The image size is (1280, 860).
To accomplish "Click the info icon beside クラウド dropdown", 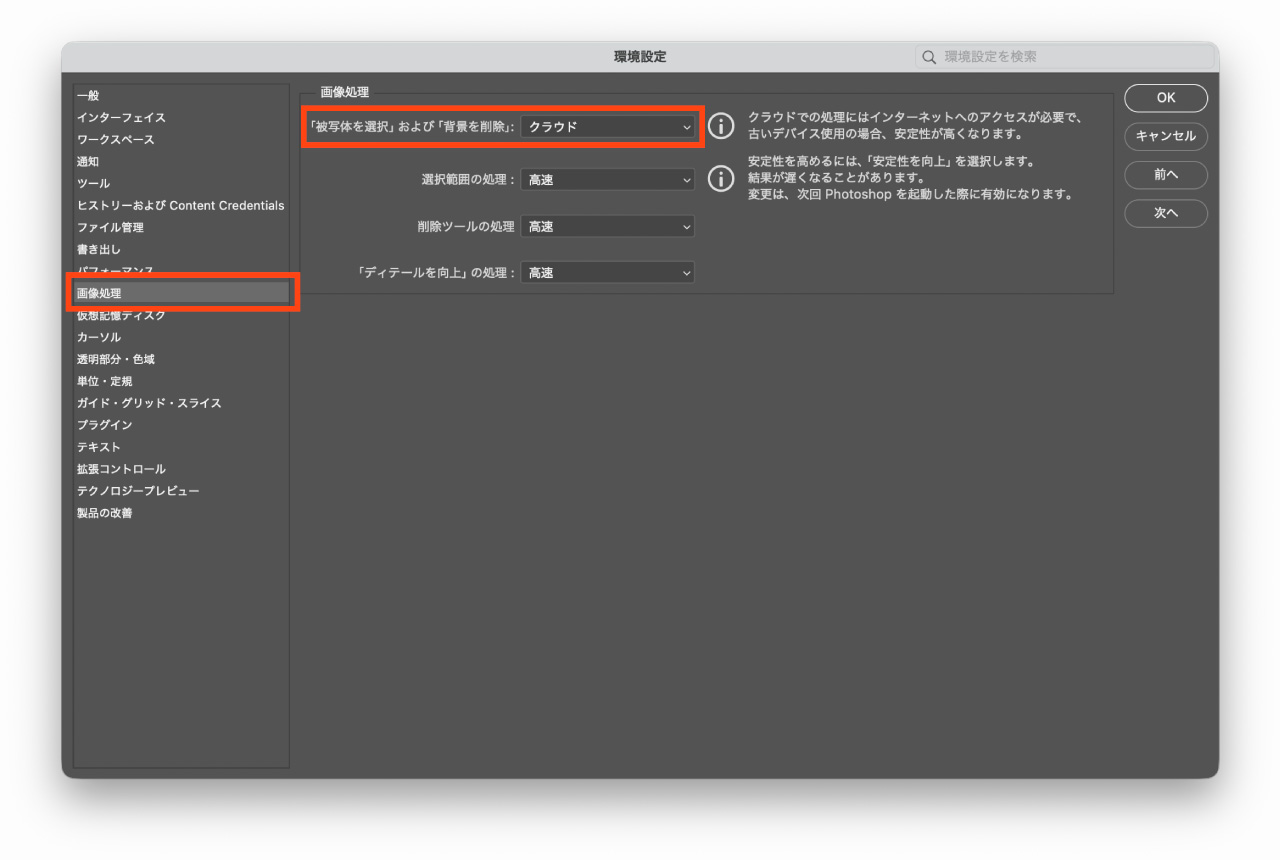I will click(x=721, y=126).
